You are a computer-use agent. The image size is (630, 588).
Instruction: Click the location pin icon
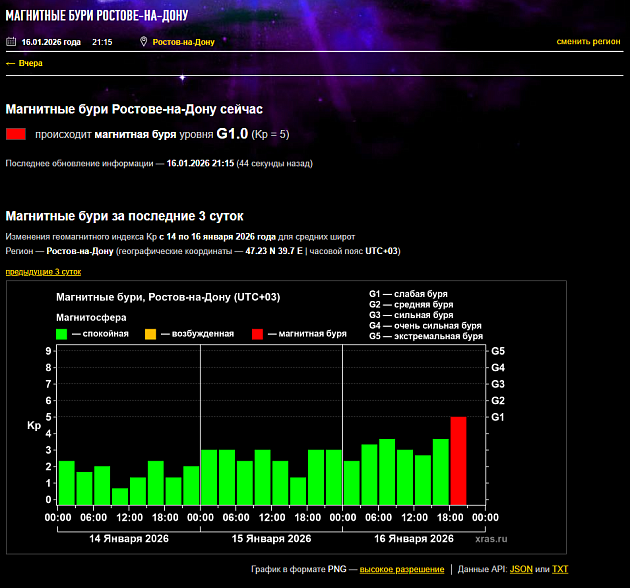(x=144, y=42)
